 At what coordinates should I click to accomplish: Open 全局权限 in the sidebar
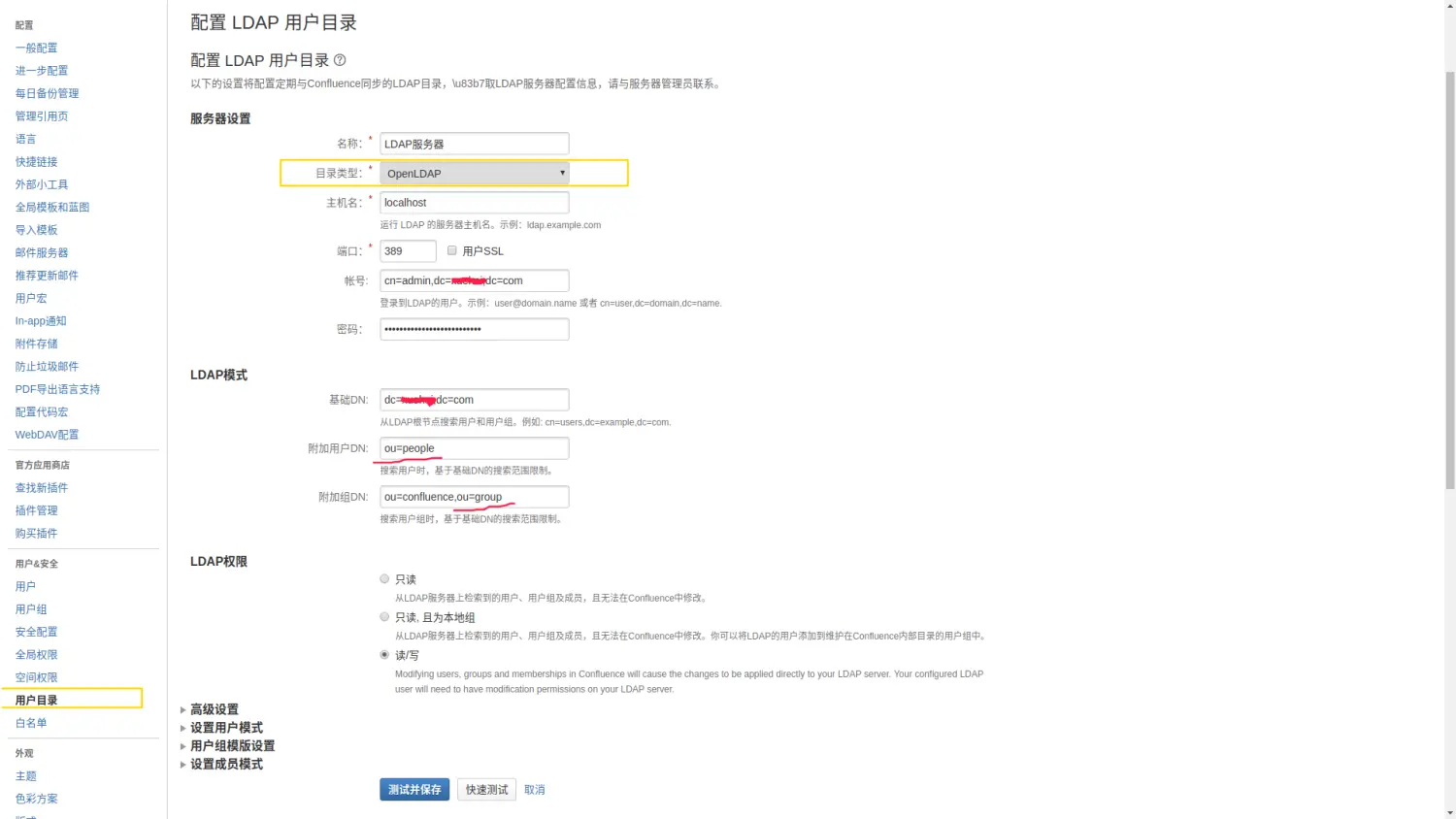tap(36, 655)
